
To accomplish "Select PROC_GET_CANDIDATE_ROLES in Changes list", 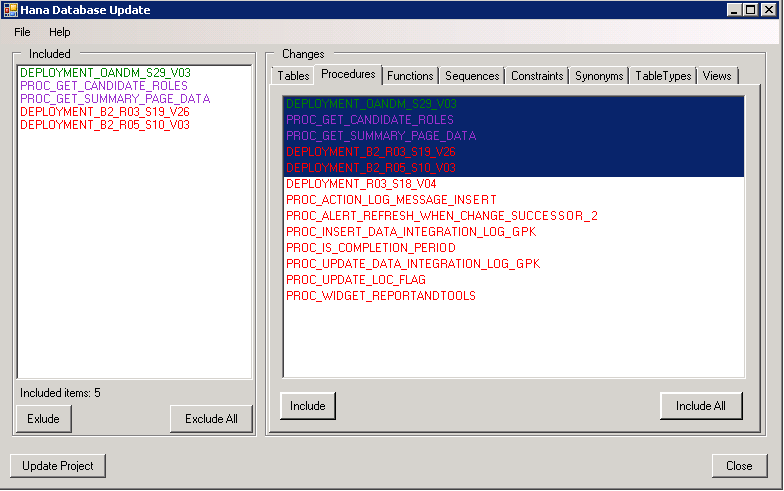I will tap(514, 120).
